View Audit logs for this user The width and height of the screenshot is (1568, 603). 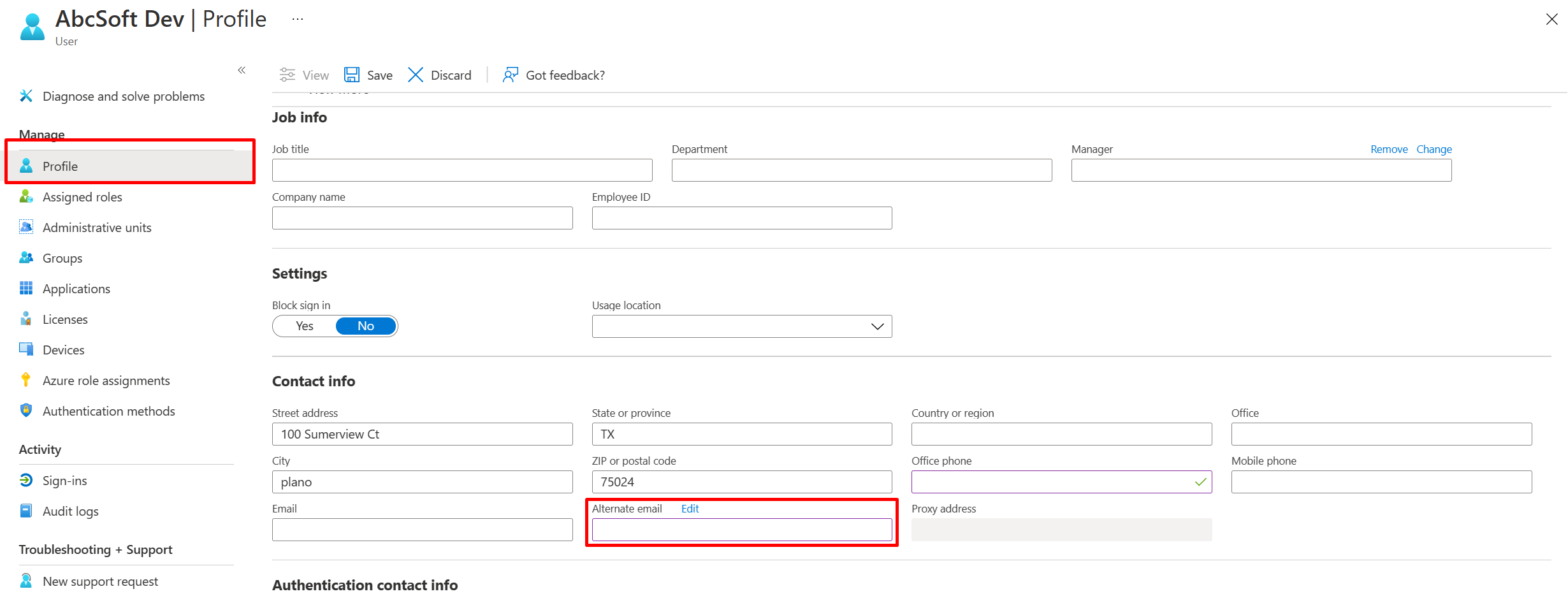click(70, 511)
